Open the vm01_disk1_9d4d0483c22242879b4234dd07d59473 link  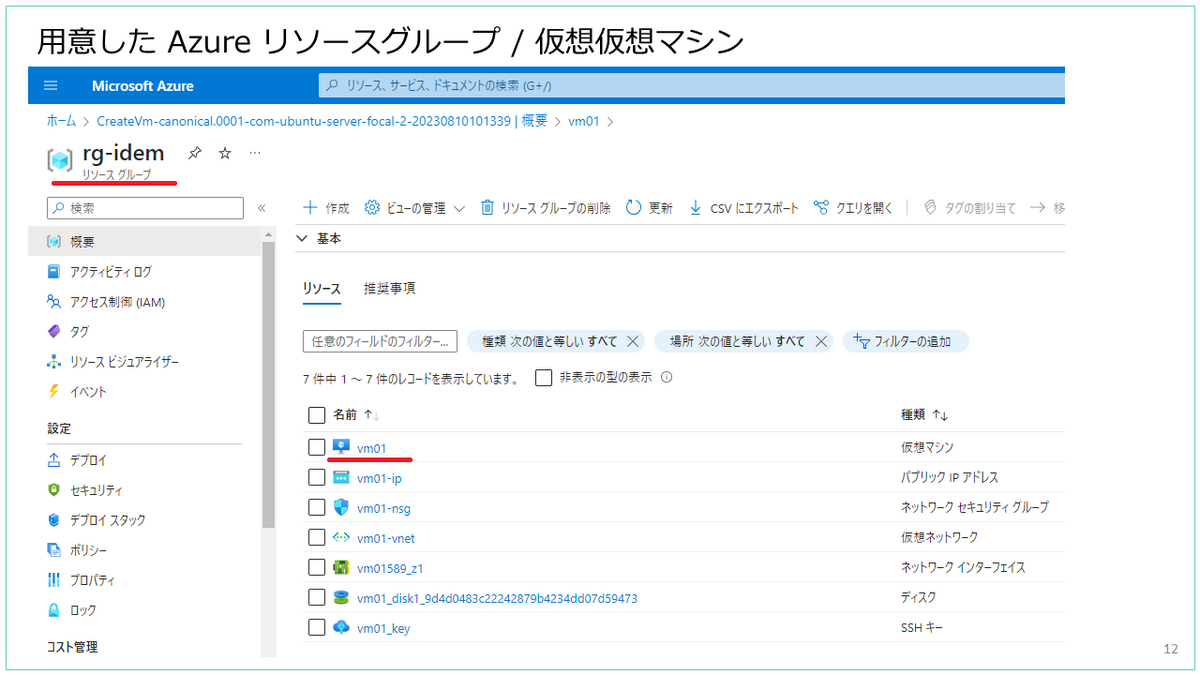pyautogui.click(x=497, y=599)
